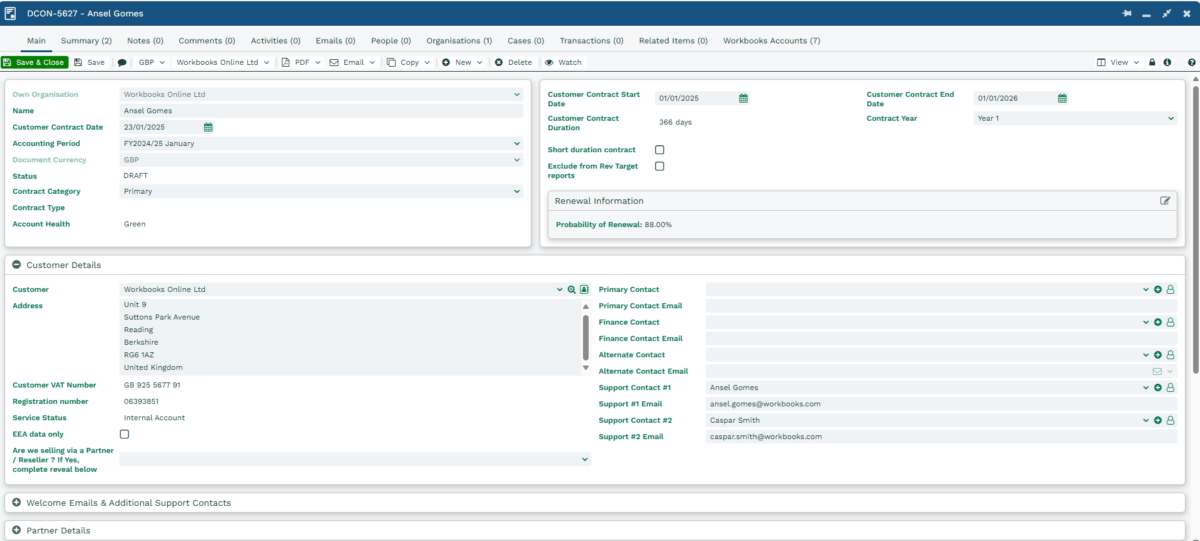This screenshot has width=1200, height=541.
Task: Open Alternate Contact person icon
Action: pyautogui.click(x=1170, y=355)
